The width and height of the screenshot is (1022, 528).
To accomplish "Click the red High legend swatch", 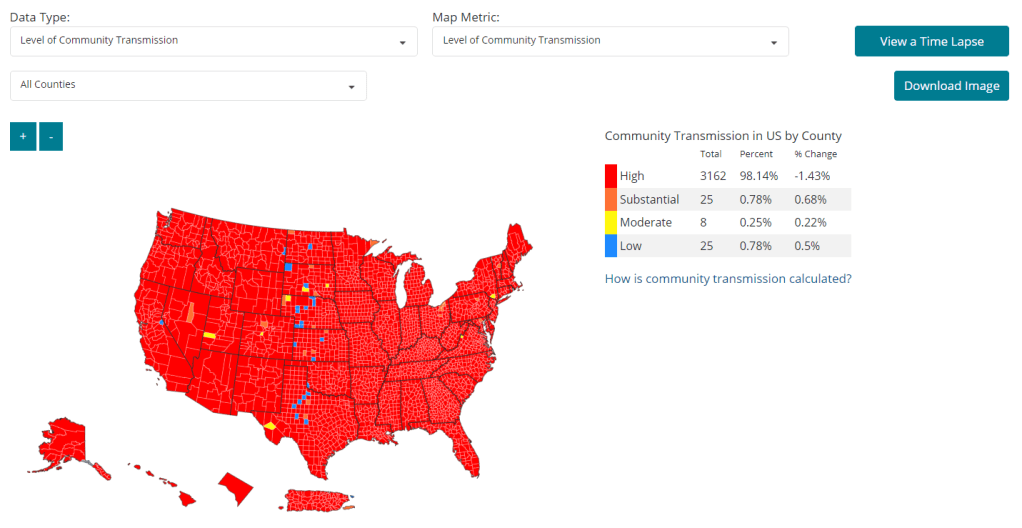I will click(611, 176).
